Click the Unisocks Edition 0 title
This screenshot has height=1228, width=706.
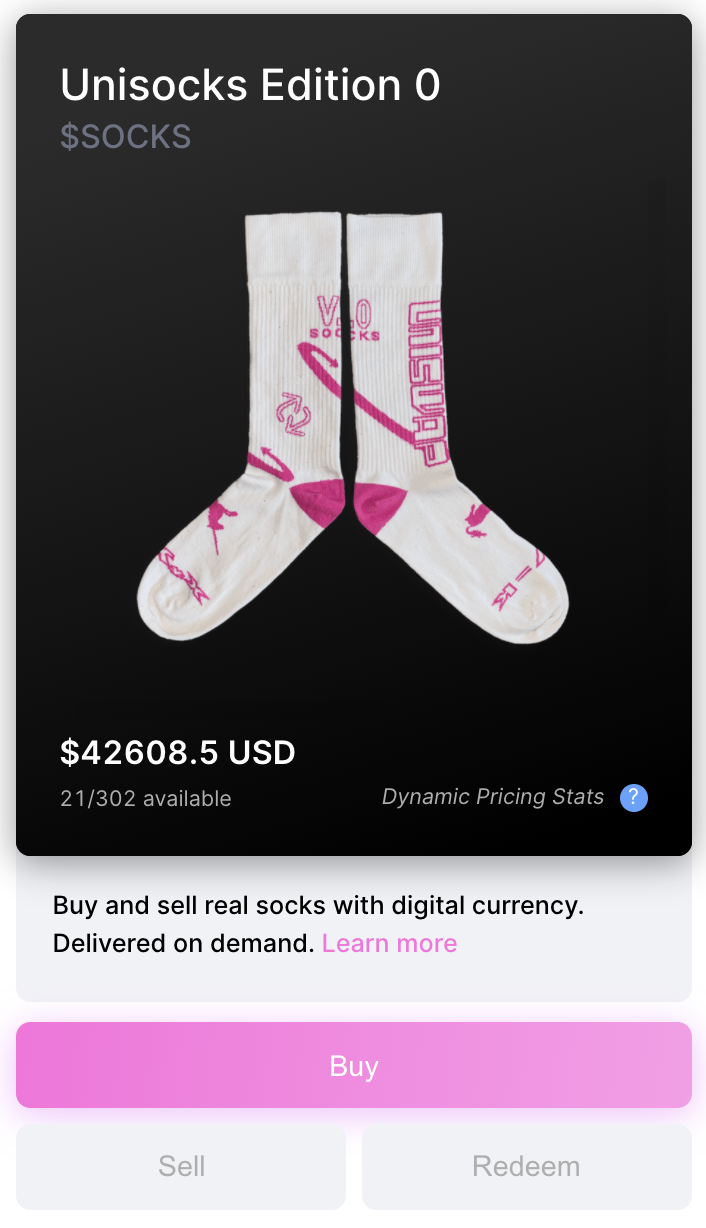tap(251, 85)
